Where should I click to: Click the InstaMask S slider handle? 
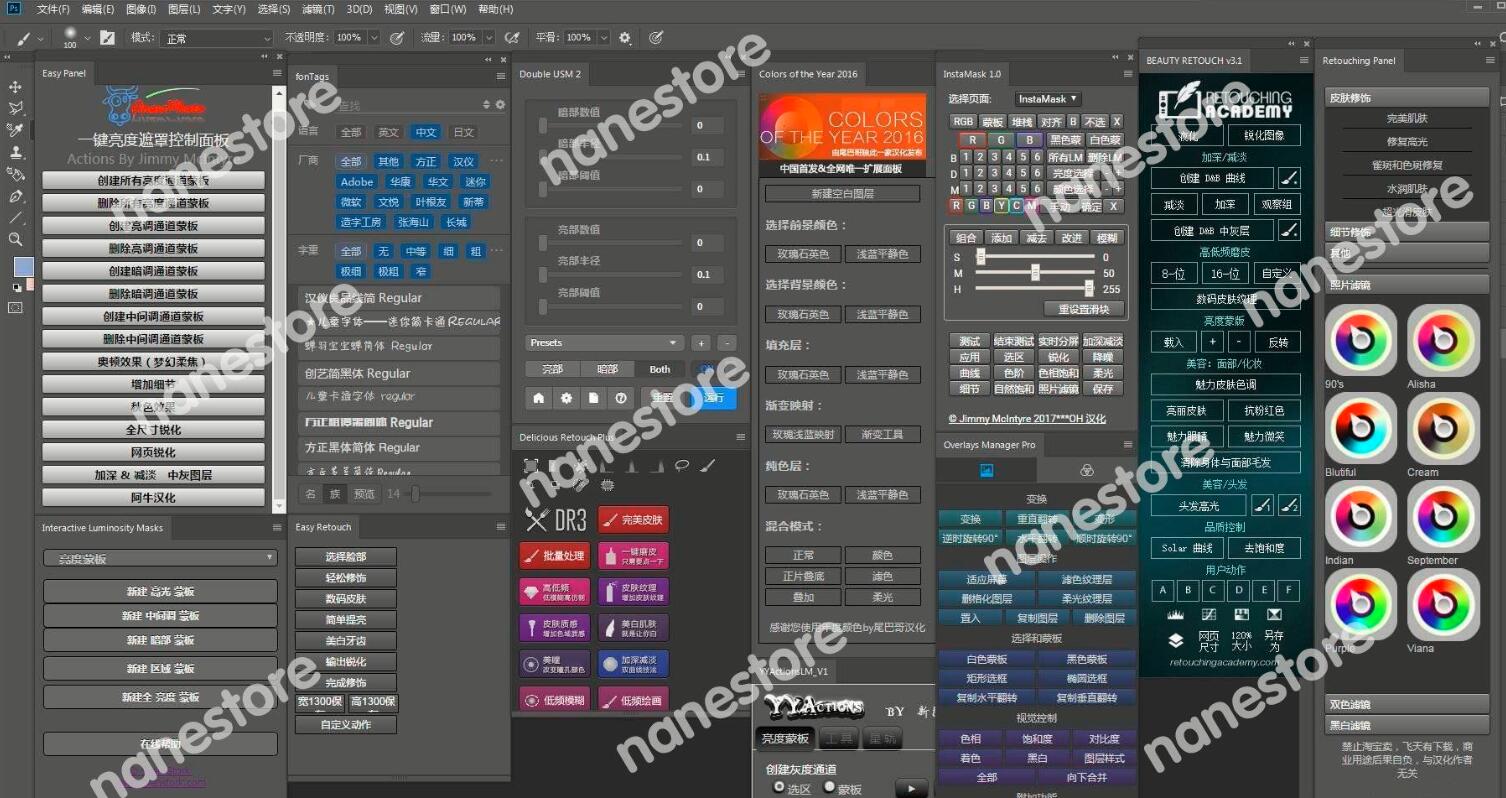click(981, 257)
